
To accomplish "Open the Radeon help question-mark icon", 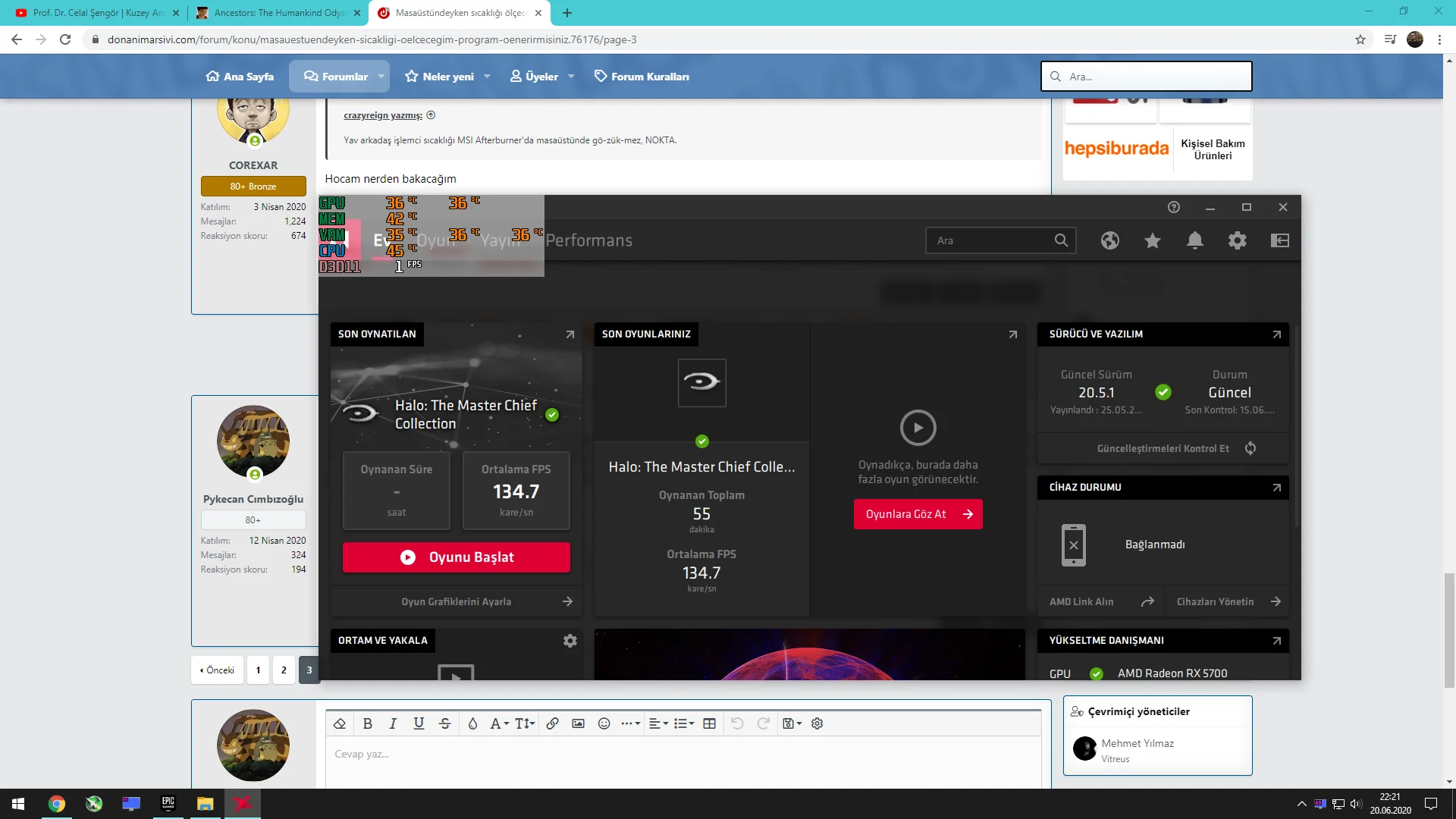I will click(x=1174, y=207).
